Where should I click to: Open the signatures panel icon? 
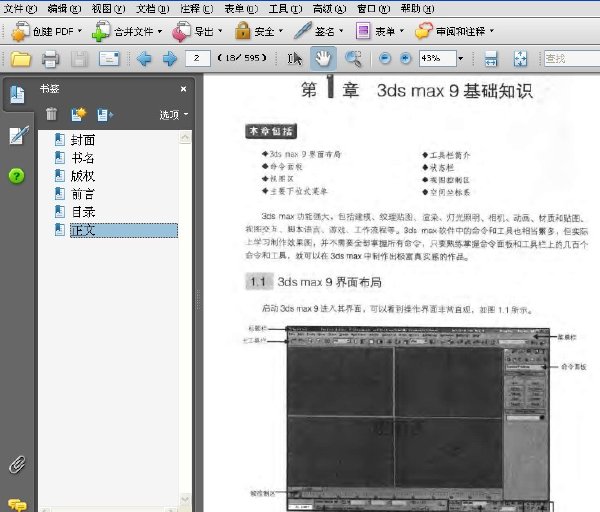[x=19, y=135]
